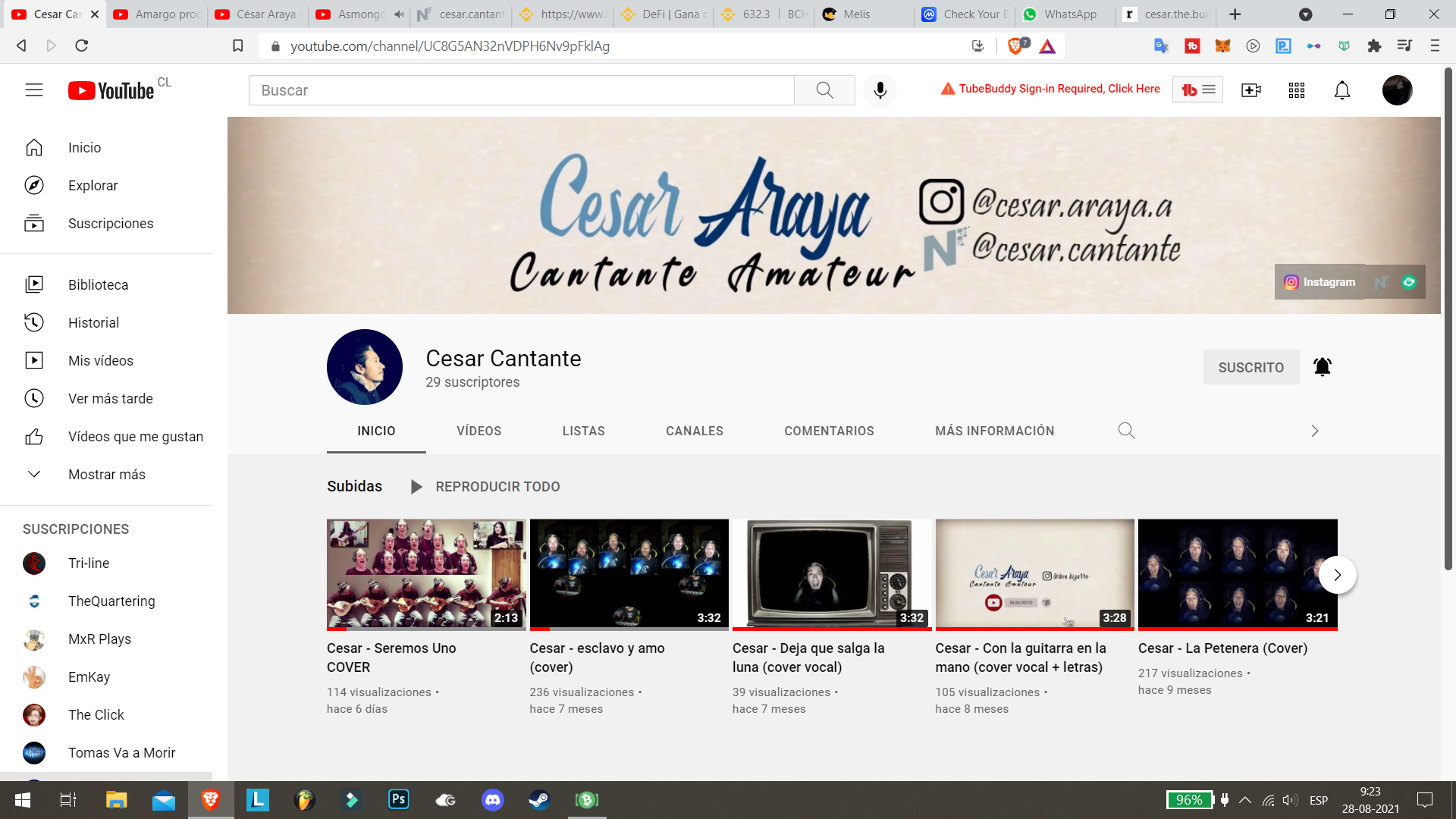The width and height of the screenshot is (1456, 819).
Task: Open MxR Plays subscription channel
Action: 106,639
